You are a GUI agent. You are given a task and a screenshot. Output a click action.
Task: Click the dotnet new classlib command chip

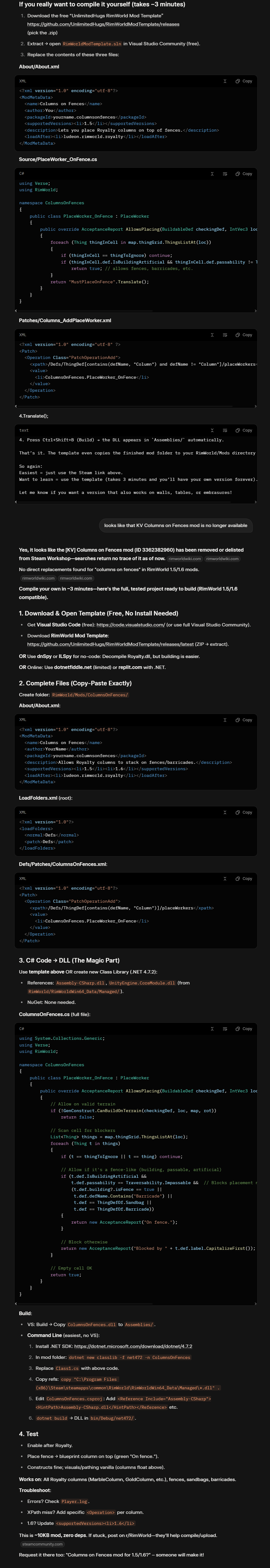coord(130,1357)
